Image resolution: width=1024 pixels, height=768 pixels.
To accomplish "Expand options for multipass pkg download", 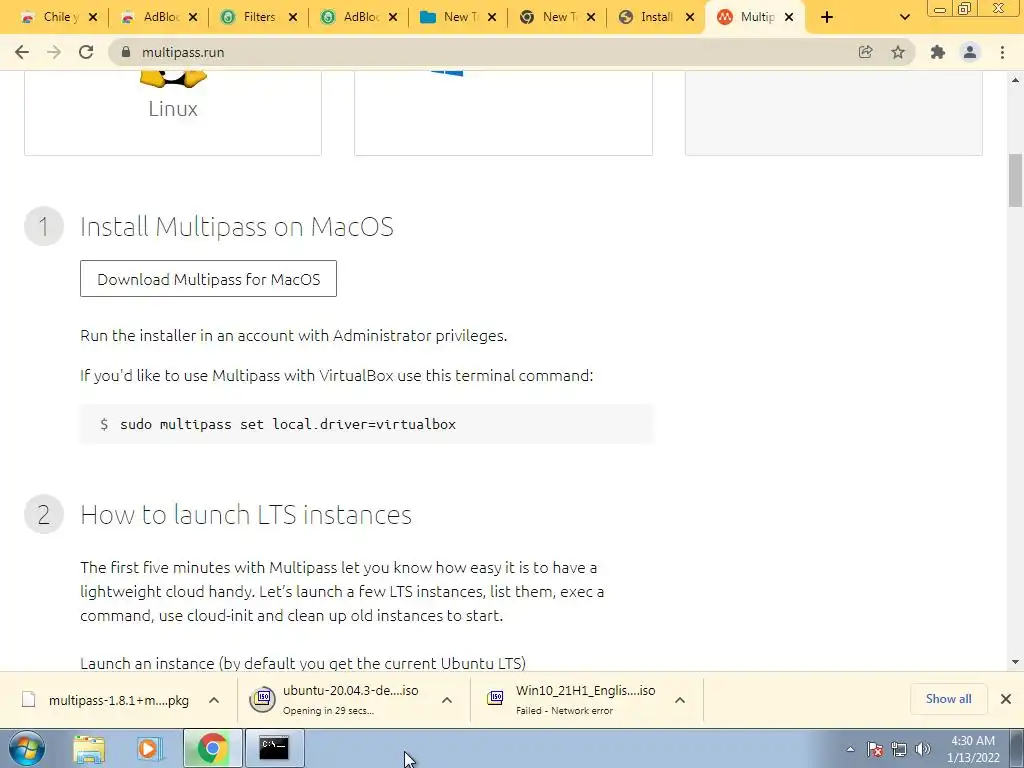I will tap(214, 700).
